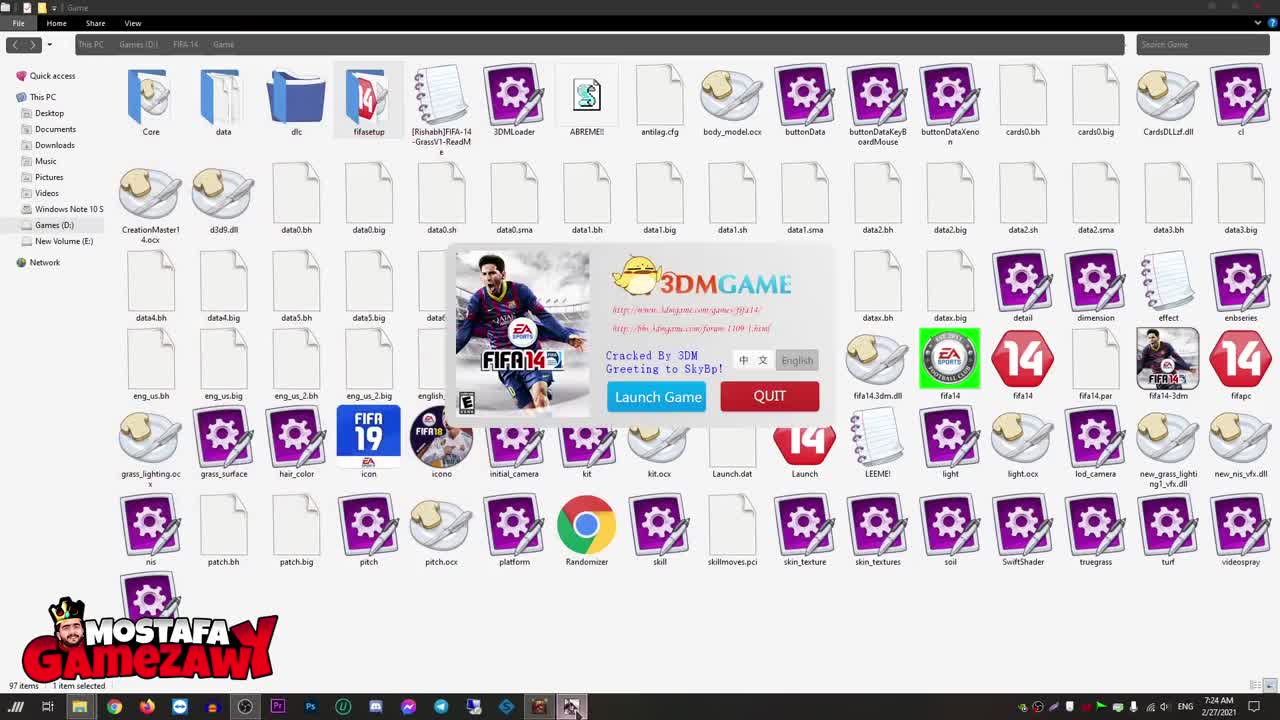
Task: Select the effect notepad file
Action: pos(1168,287)
